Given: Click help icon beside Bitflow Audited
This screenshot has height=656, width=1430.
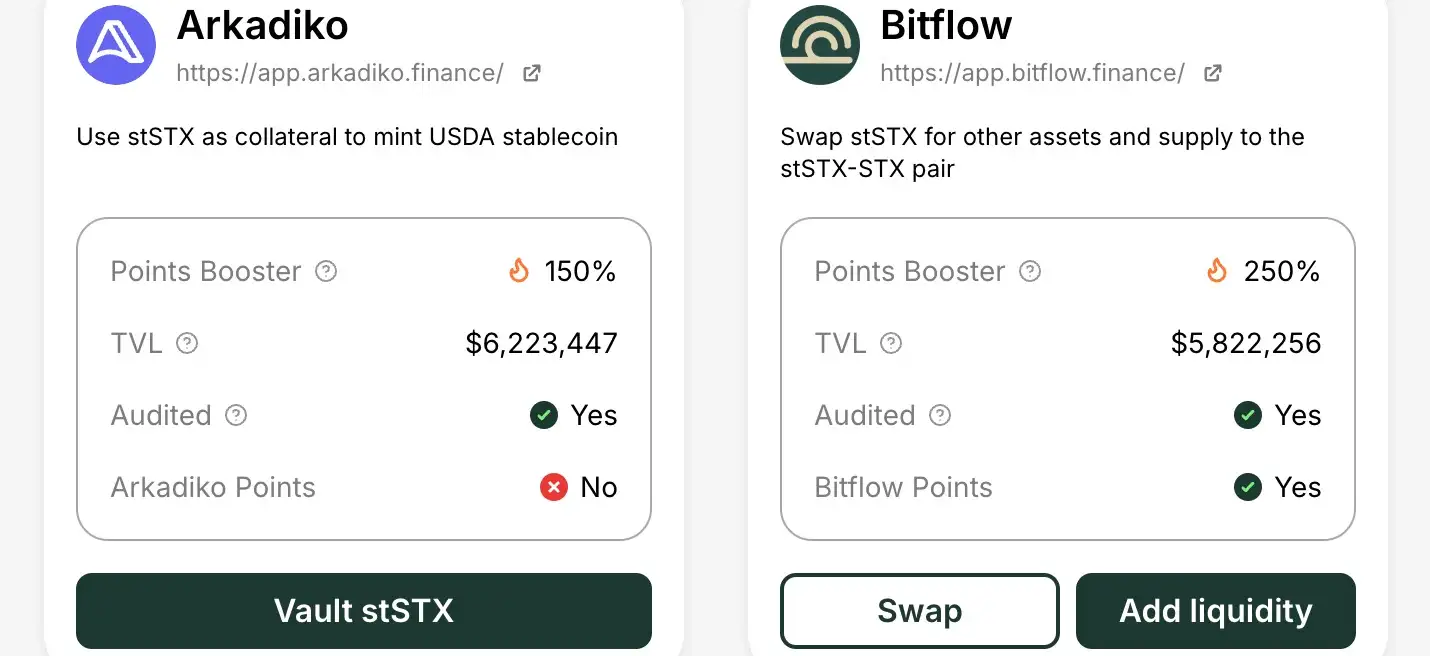Looking at the screenshot, I should [940, 415].
